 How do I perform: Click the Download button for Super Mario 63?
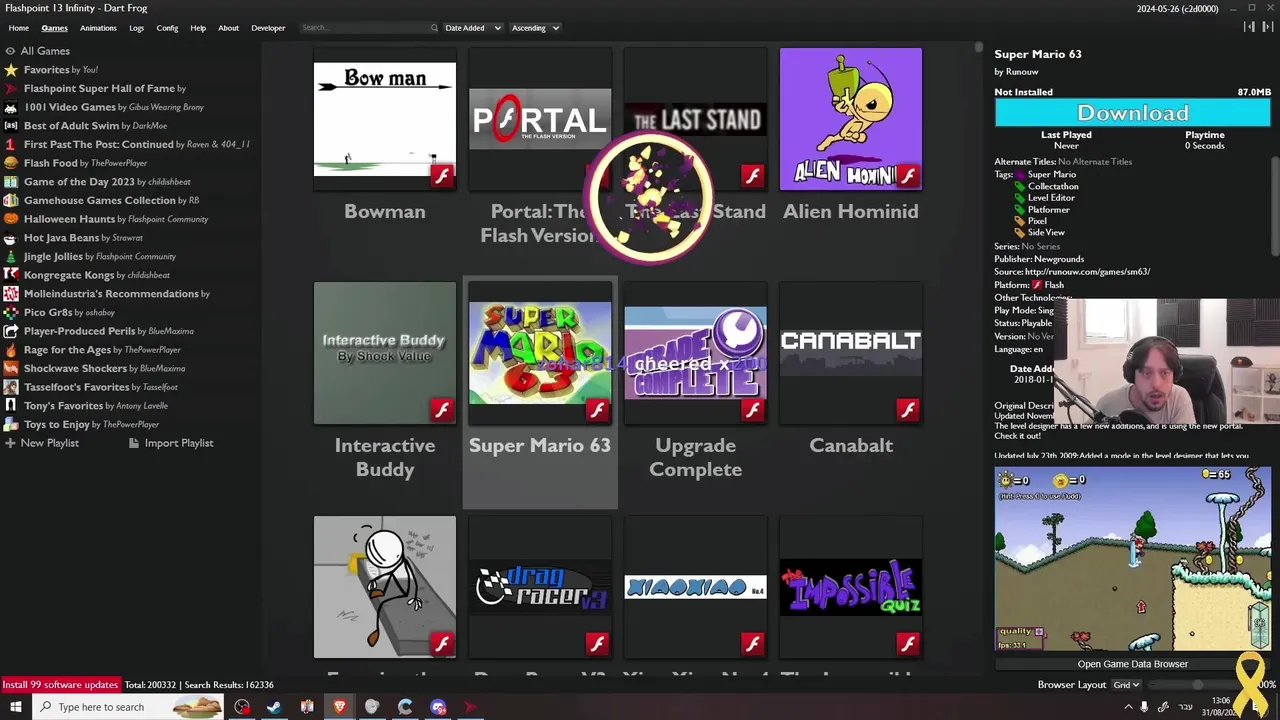pyautogui.click(x=1132, y=113)
